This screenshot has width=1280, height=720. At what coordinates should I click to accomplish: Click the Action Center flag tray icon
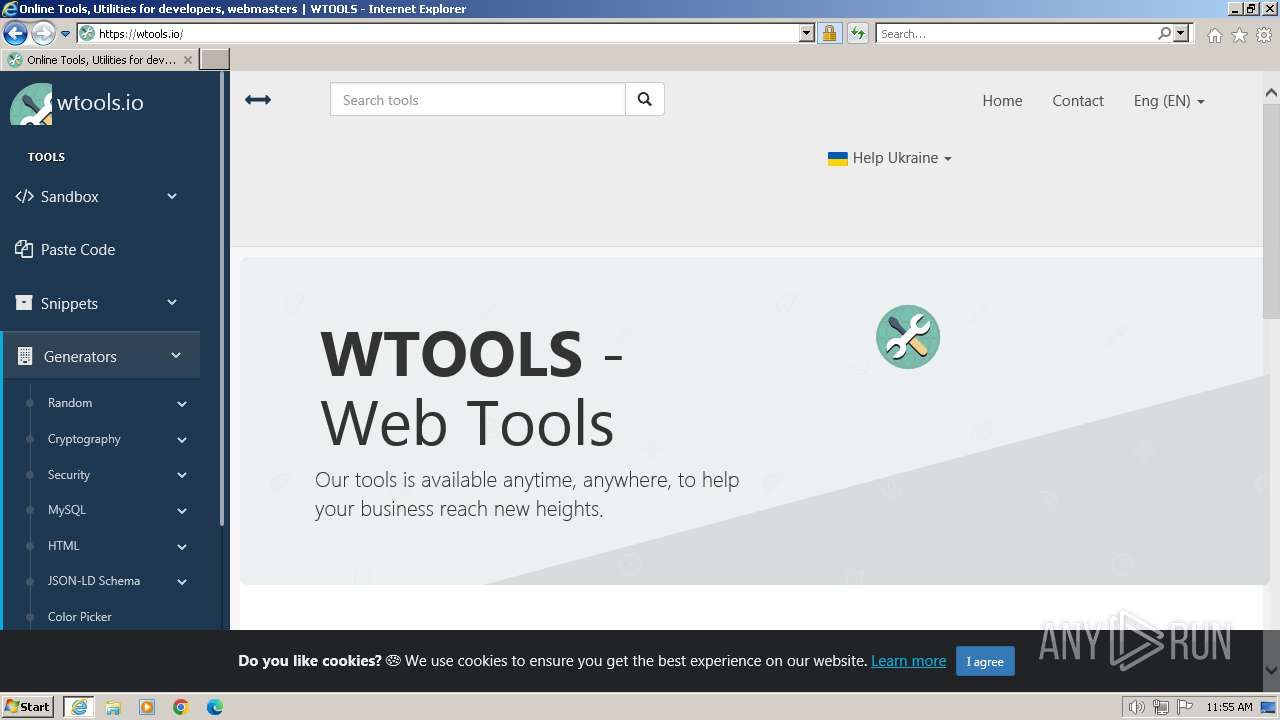pyautogui.click(x=1185, y=707)
